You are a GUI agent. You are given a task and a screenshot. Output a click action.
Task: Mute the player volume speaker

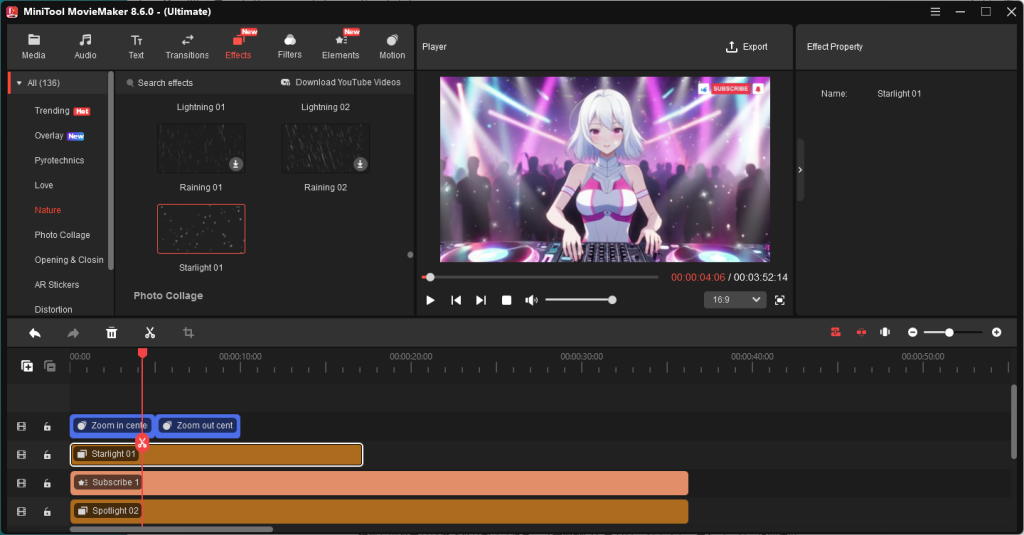[x=531, y=300]
